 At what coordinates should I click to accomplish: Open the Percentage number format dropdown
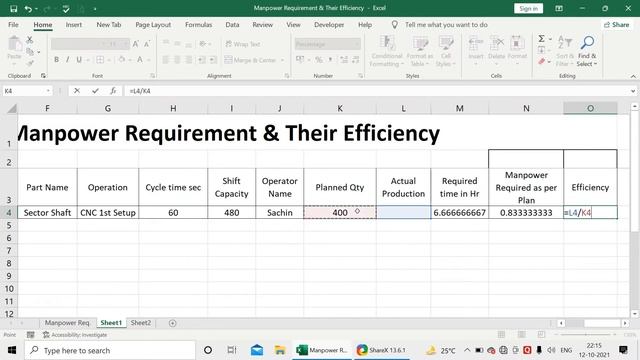pyautogui.click(x=357, y=44)
